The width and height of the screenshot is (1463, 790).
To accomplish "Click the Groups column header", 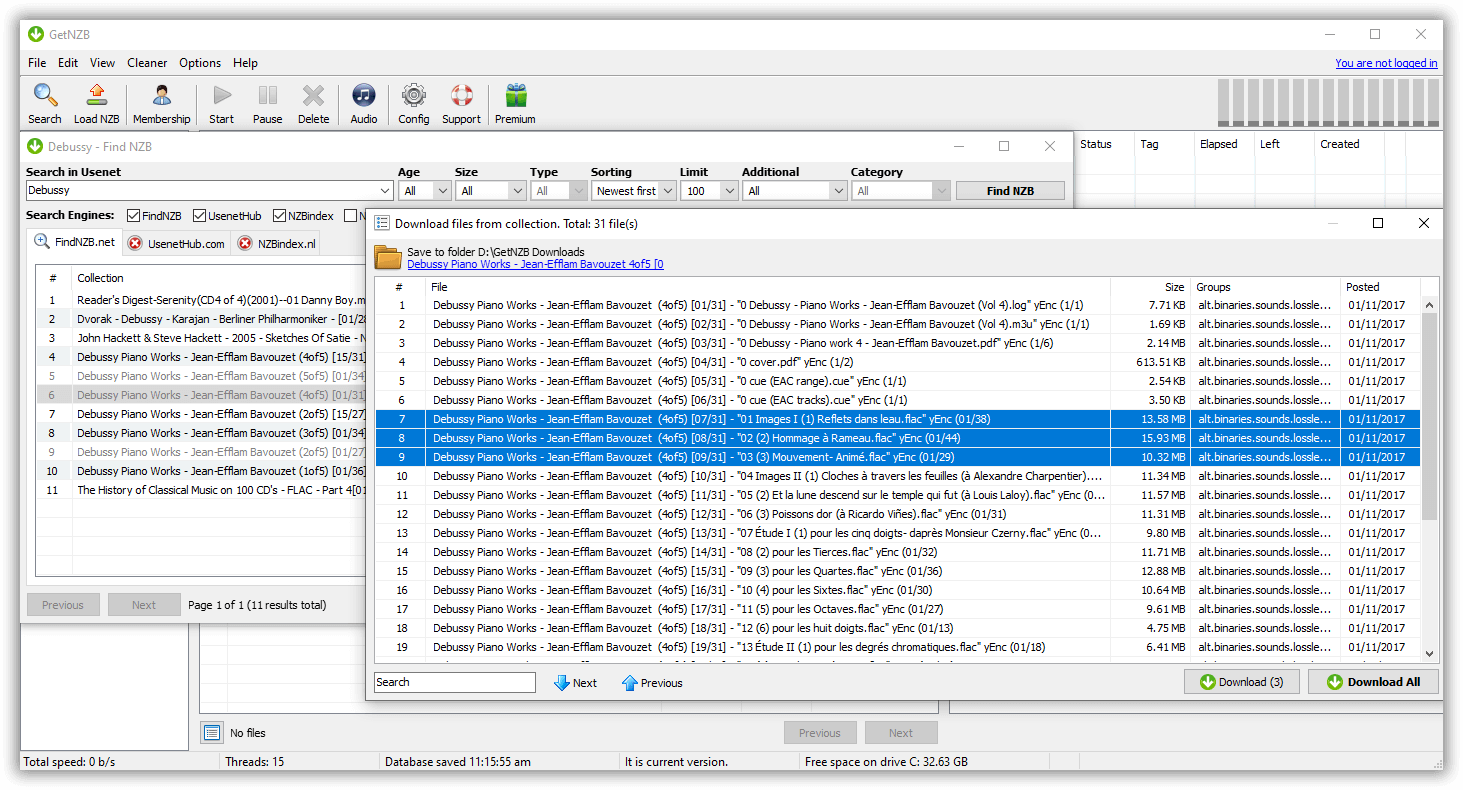I will pos(1265,287).
